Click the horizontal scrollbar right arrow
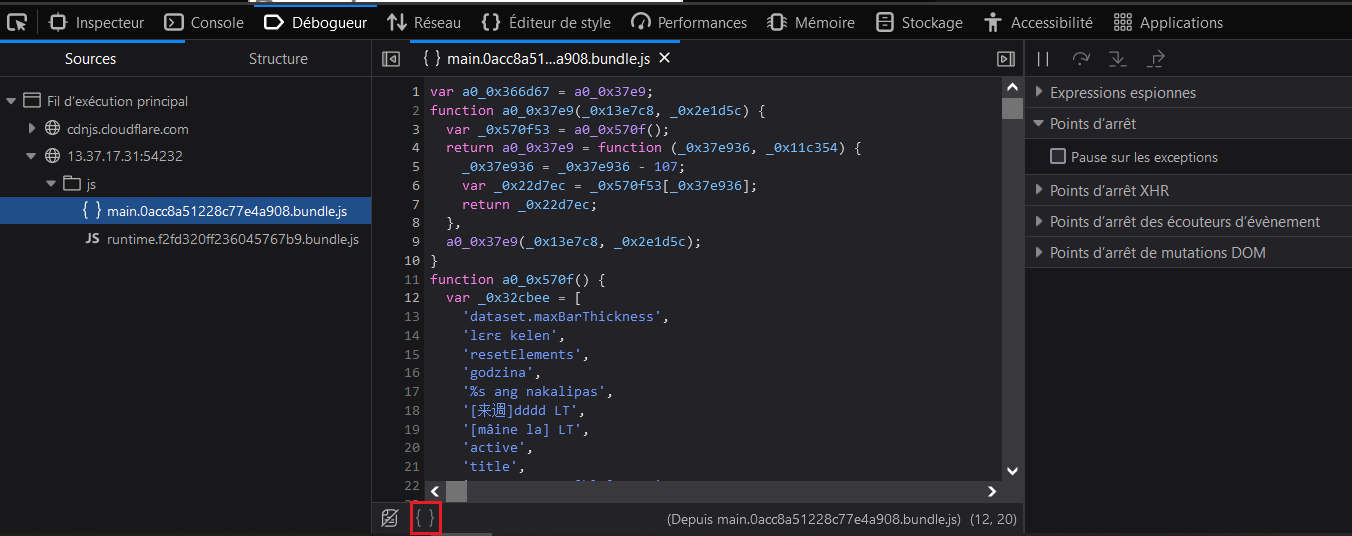 point(992,491)
